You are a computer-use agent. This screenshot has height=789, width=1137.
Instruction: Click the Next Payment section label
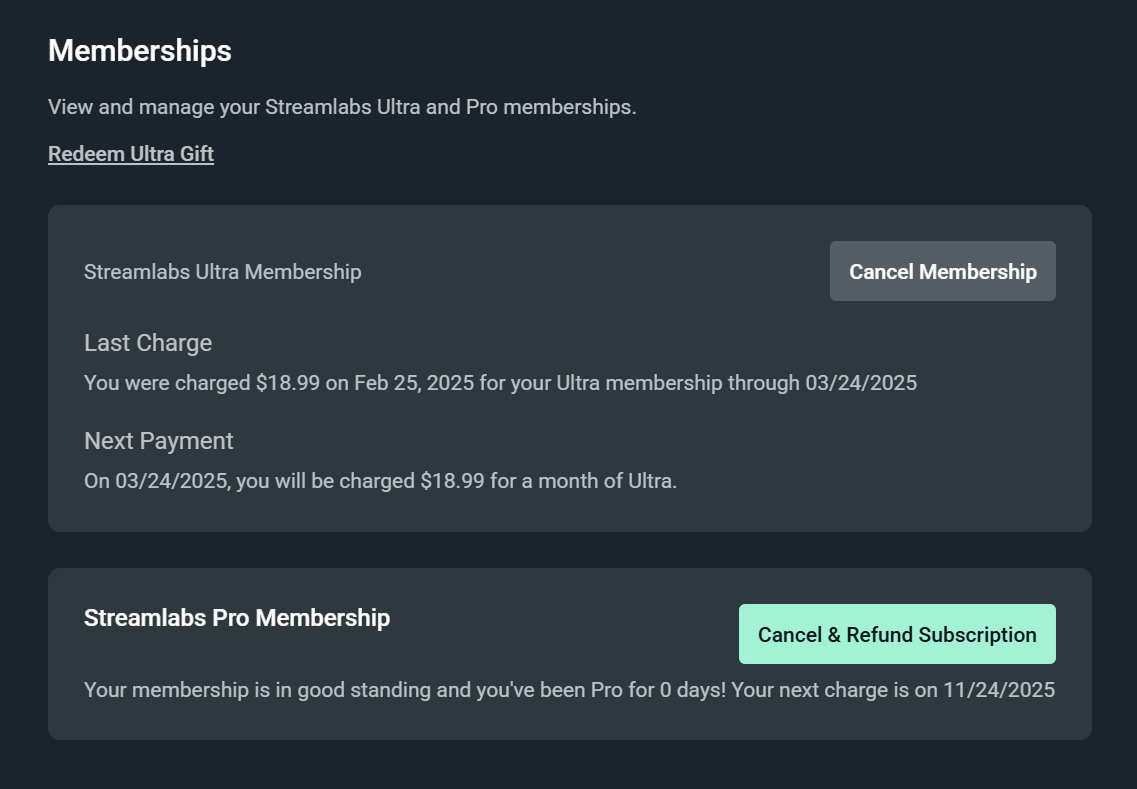click(158, 440)
